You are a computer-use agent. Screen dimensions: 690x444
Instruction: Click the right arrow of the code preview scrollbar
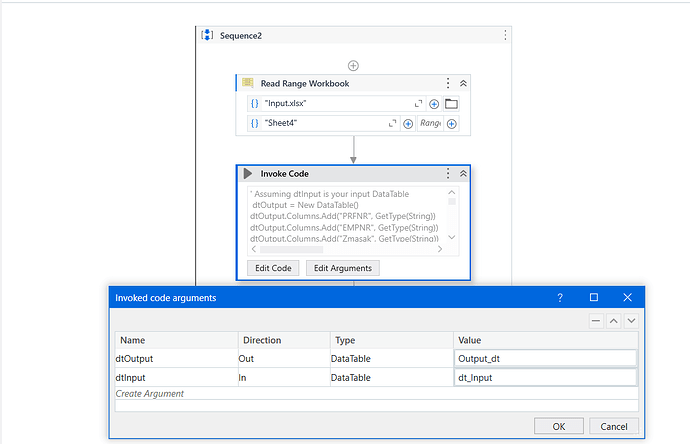[x=440, y=249]
